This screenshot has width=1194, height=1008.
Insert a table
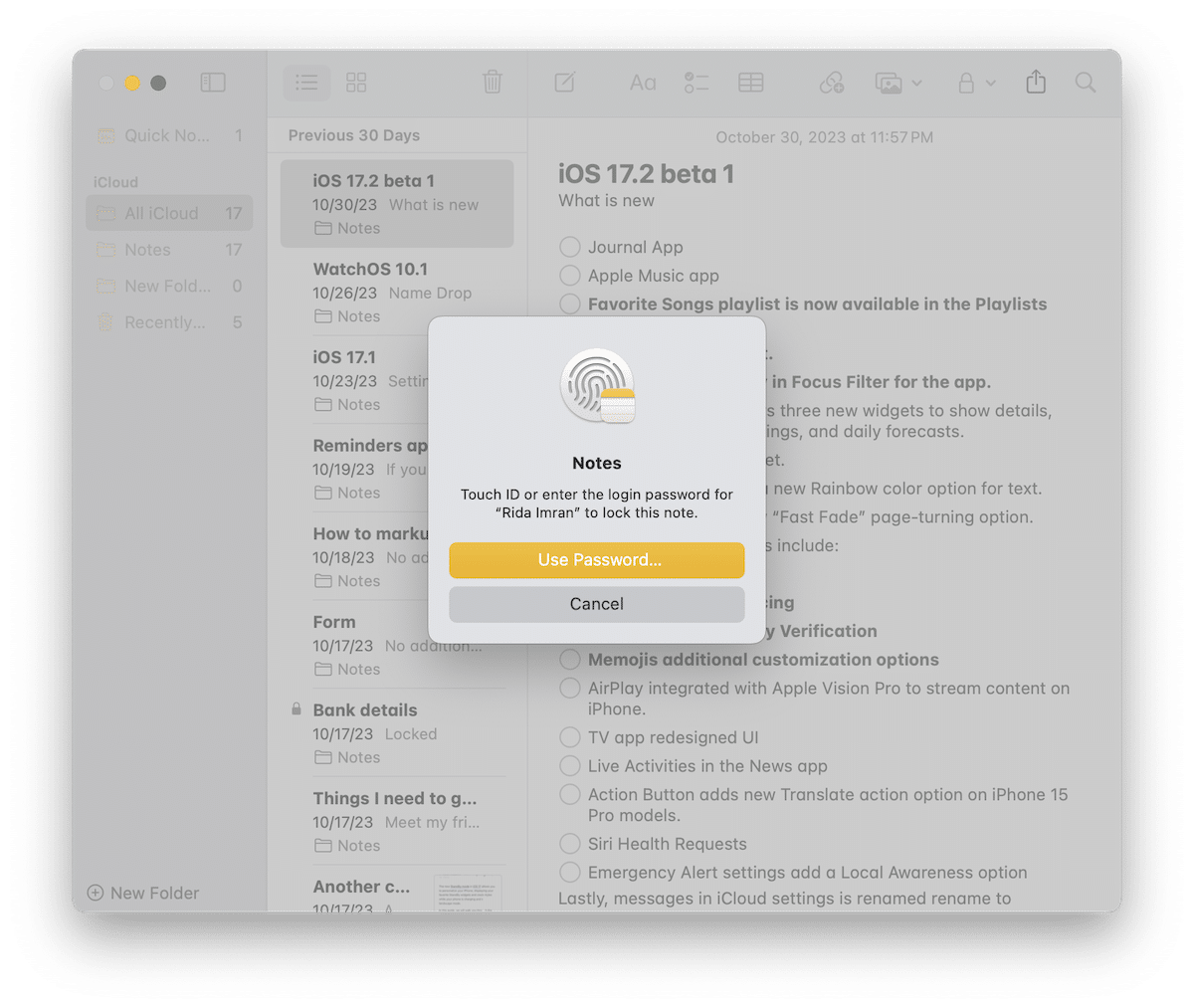[x=751, y=83]
